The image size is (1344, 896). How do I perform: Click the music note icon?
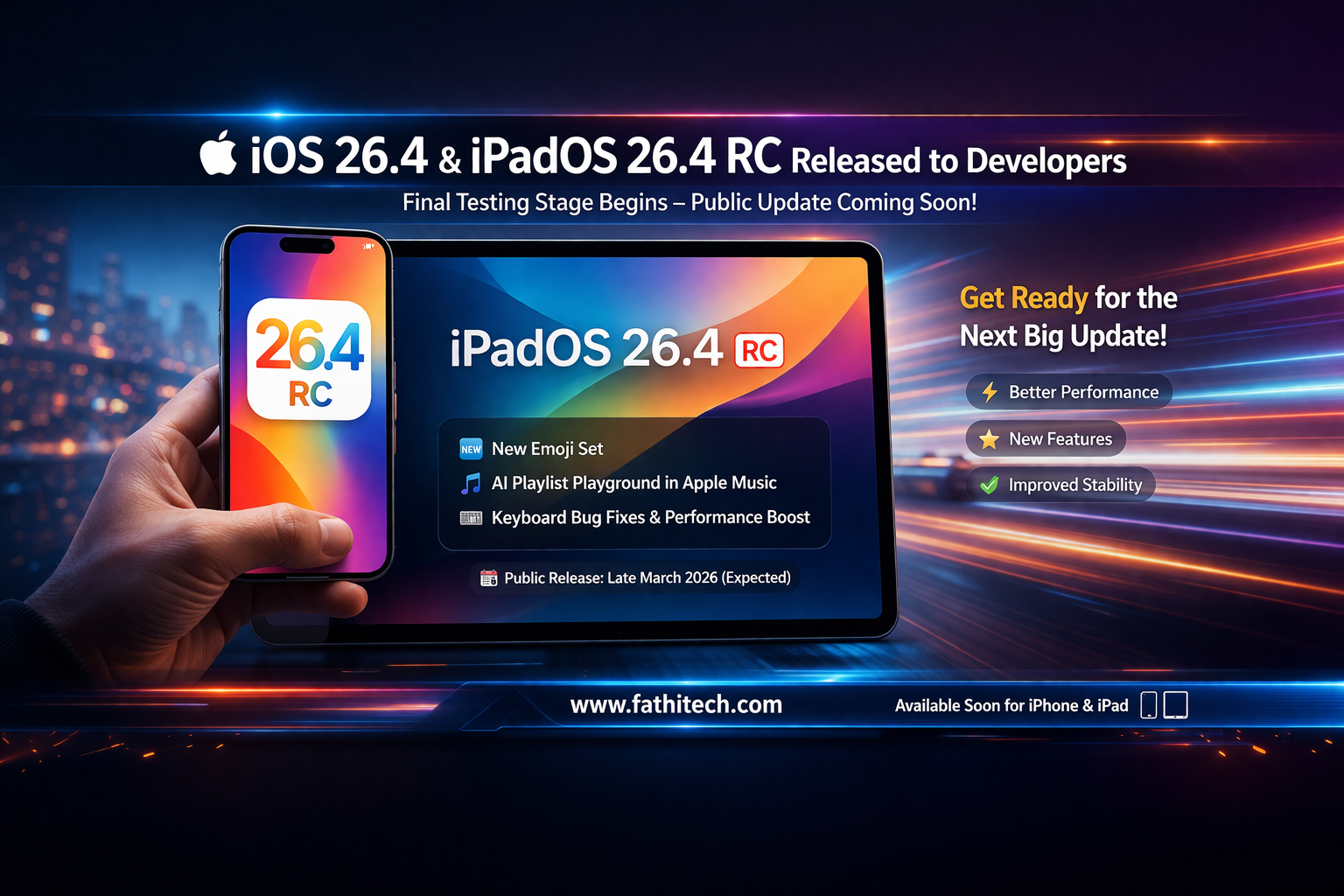point(471,483)
